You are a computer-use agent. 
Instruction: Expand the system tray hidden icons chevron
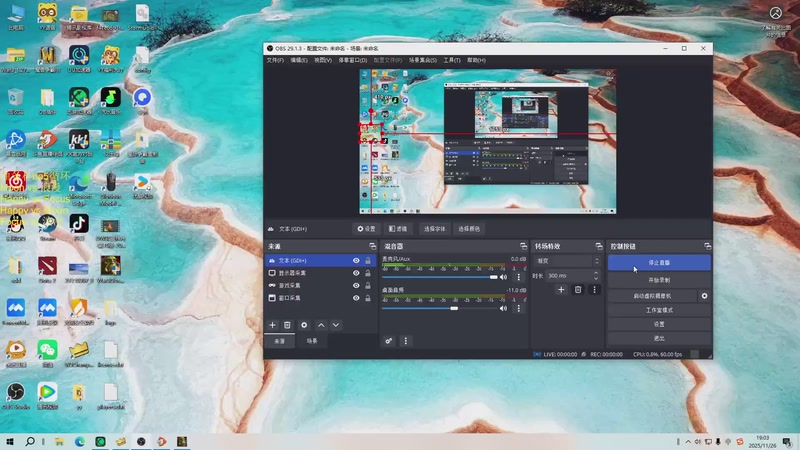coord(688,442)
